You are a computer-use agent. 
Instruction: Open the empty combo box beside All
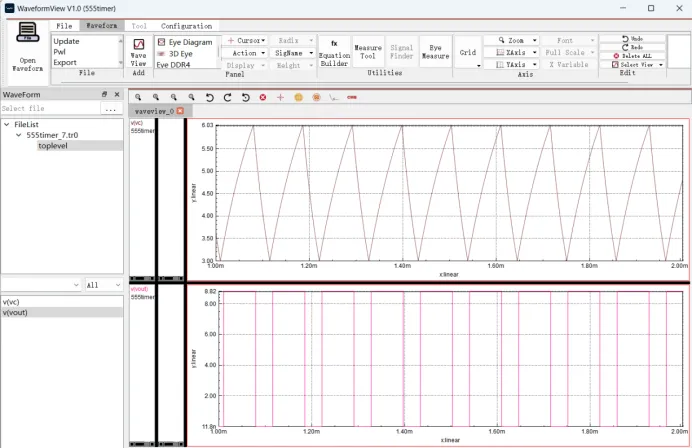tap(41, 285)
